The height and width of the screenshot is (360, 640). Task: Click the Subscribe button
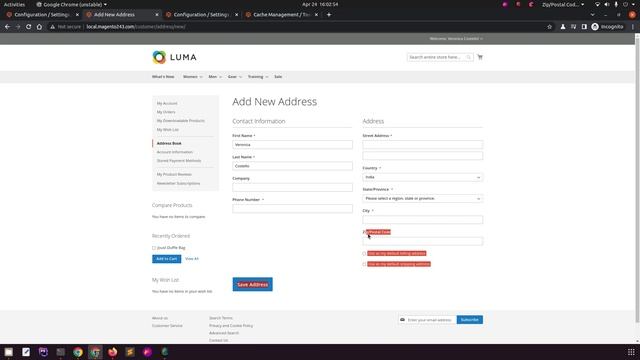click(470, 320)
